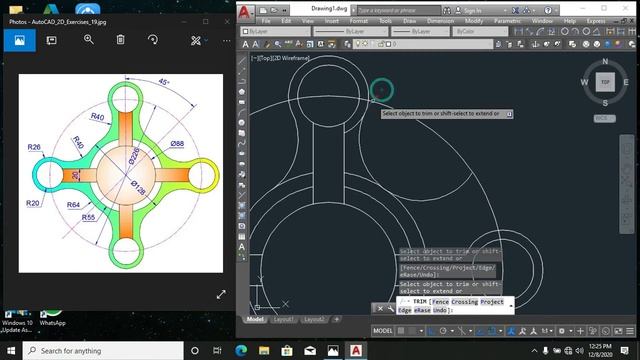Select the Circle draw tool

point(242,122)
